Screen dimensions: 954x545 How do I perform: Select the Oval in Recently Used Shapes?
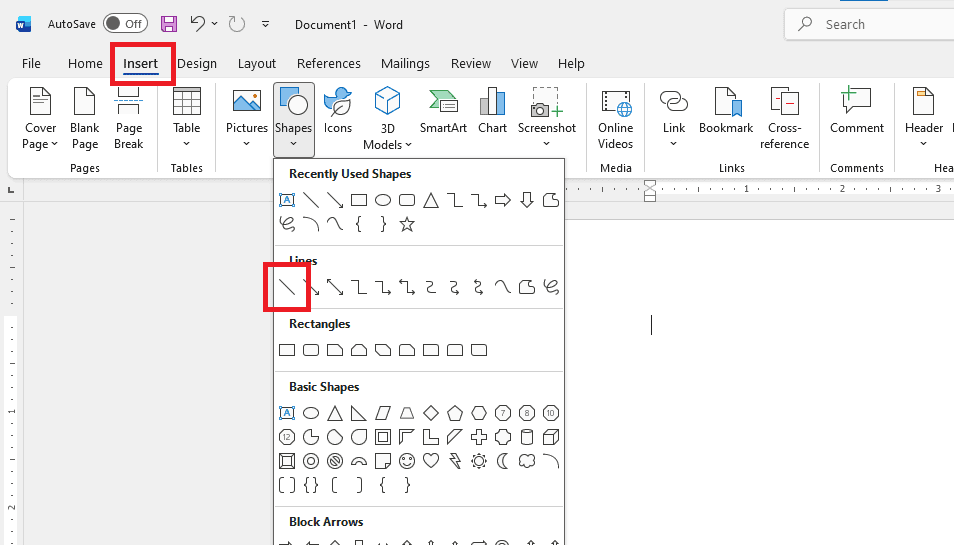tap(383, 200)
